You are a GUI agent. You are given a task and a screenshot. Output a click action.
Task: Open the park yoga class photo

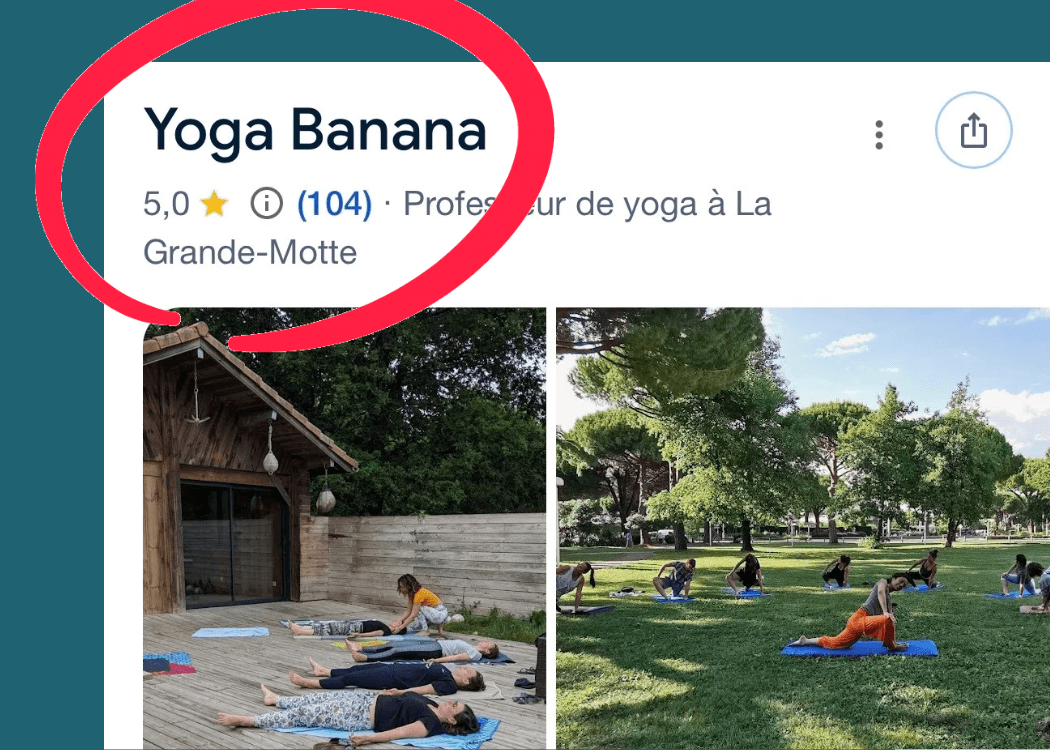[x=803, y=528]
